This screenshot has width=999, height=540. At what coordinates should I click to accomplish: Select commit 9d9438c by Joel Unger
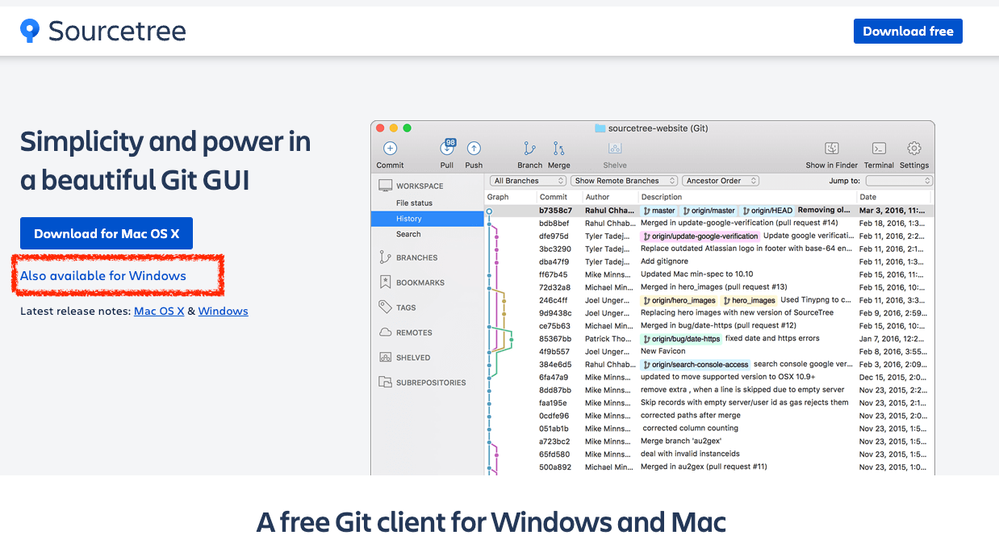(x=709, y=313)
